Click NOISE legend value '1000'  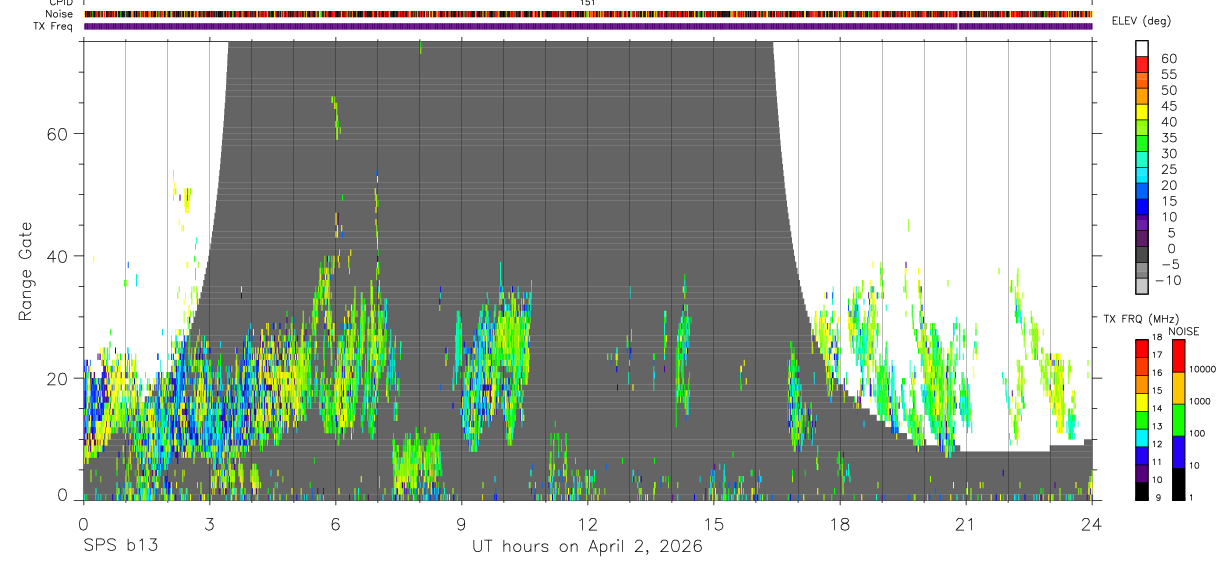[1199, 402]
